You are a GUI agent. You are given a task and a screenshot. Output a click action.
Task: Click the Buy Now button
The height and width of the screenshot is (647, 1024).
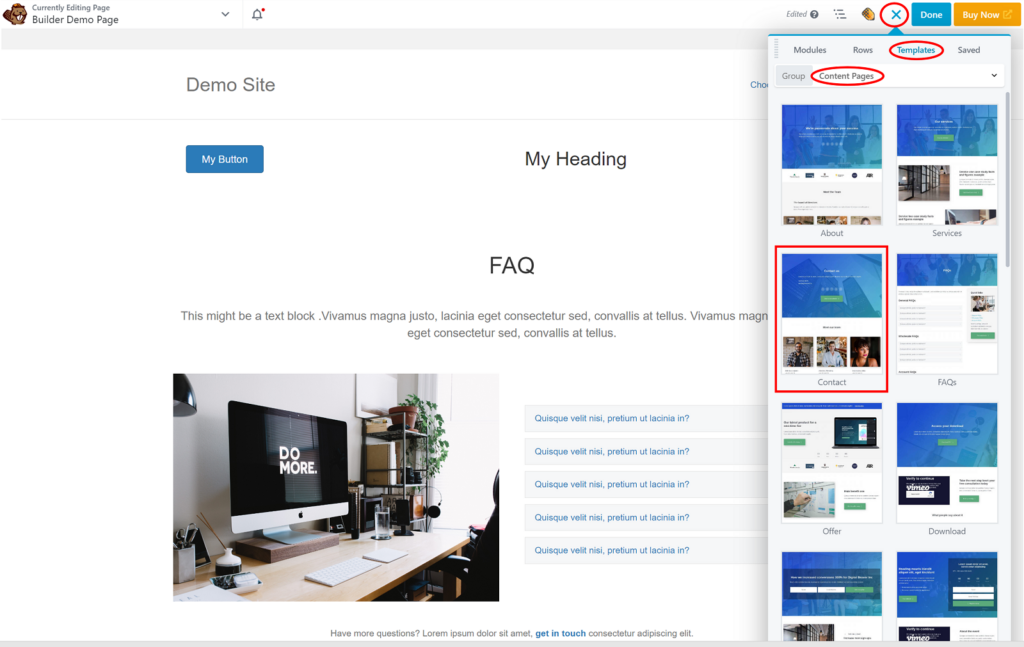pyautogui.click(x=986, y=14)
